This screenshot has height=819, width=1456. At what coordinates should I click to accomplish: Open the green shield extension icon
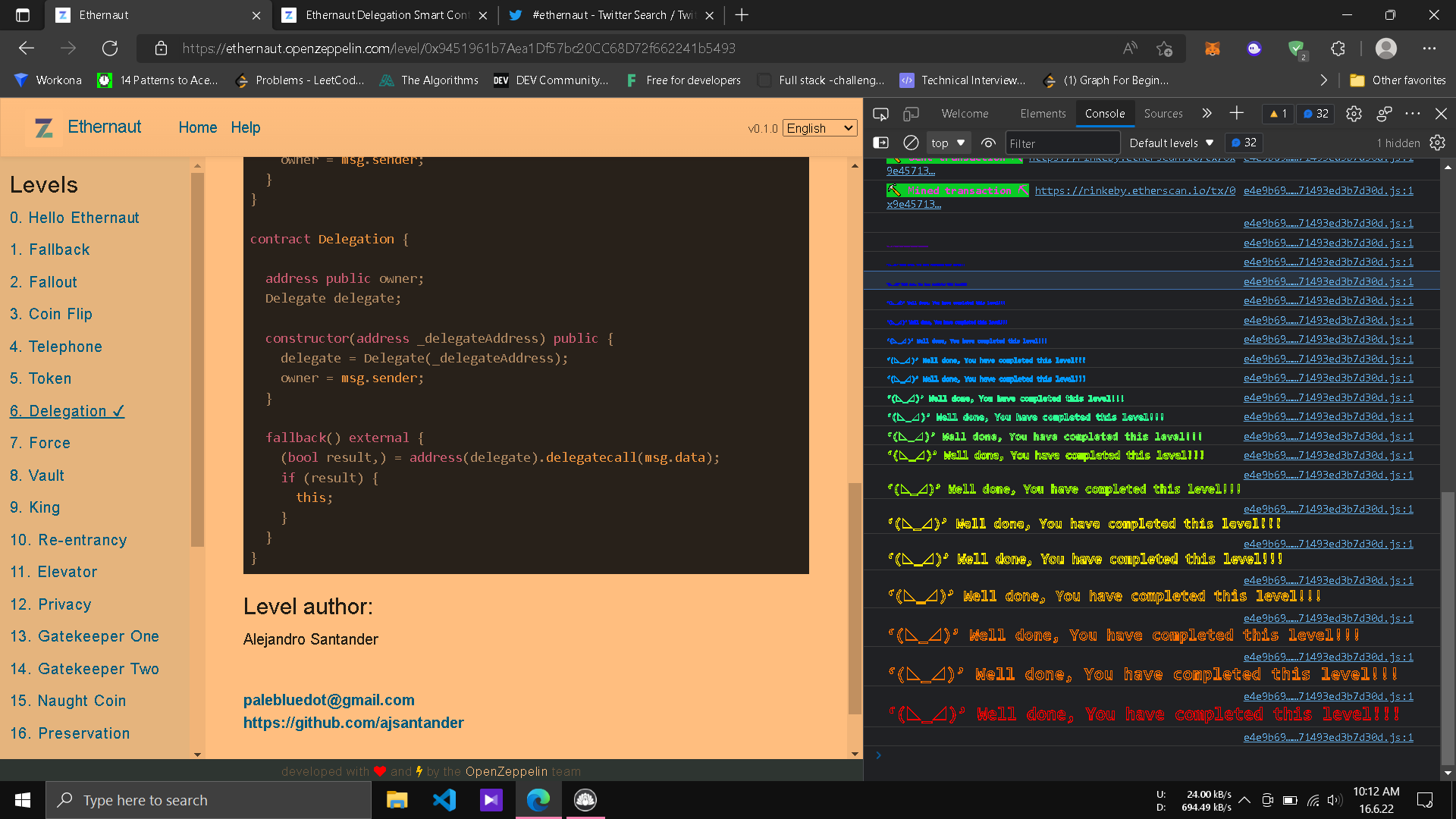[x=1297, y=49]
